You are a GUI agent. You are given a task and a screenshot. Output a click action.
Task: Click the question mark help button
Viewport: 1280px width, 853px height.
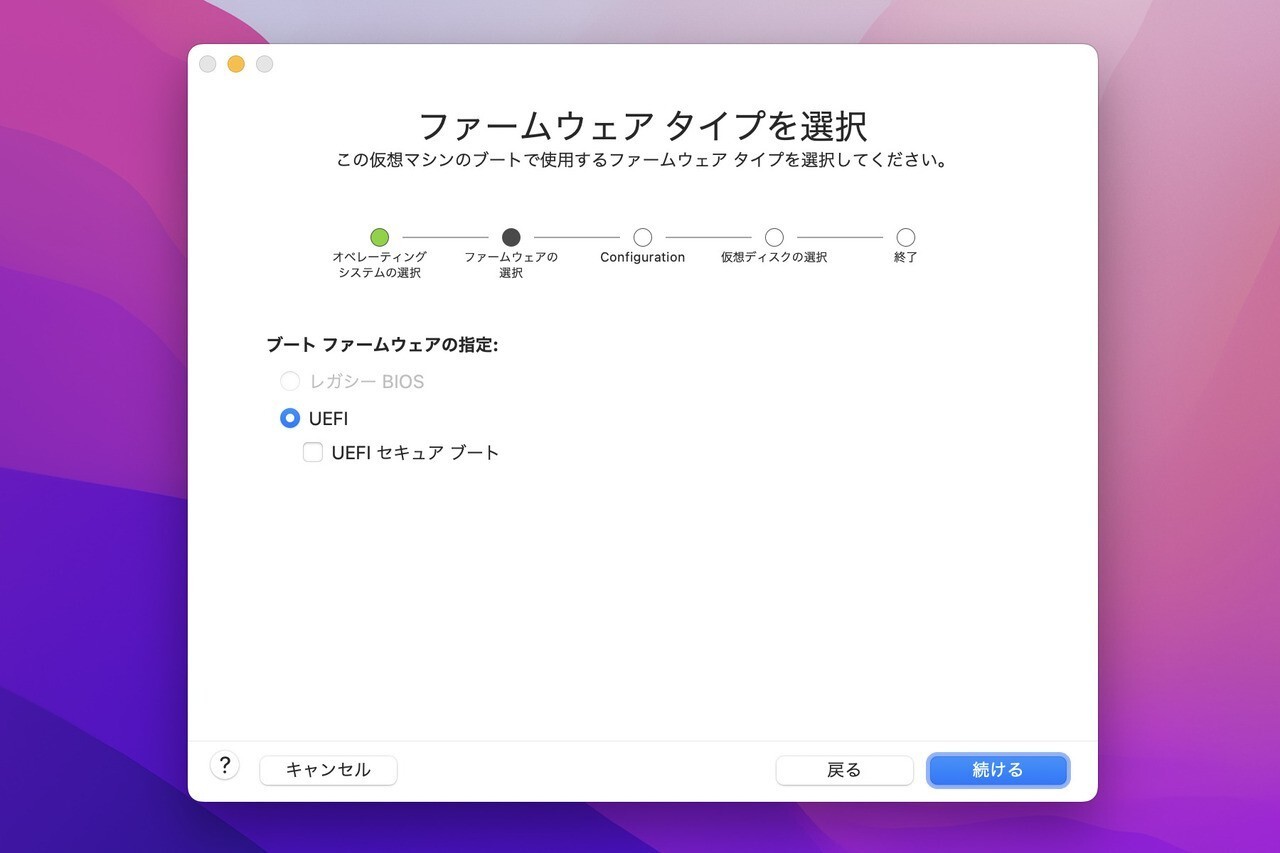tap(224, 766)
